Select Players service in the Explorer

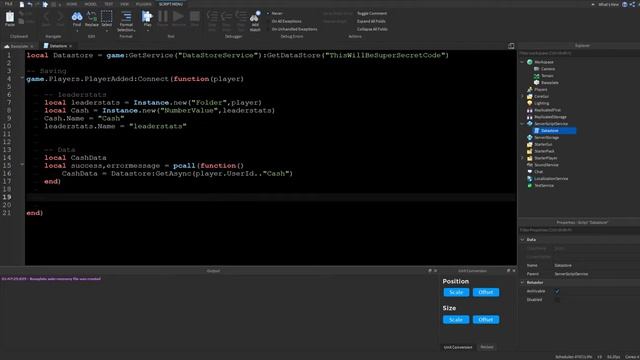pos(537,89)
